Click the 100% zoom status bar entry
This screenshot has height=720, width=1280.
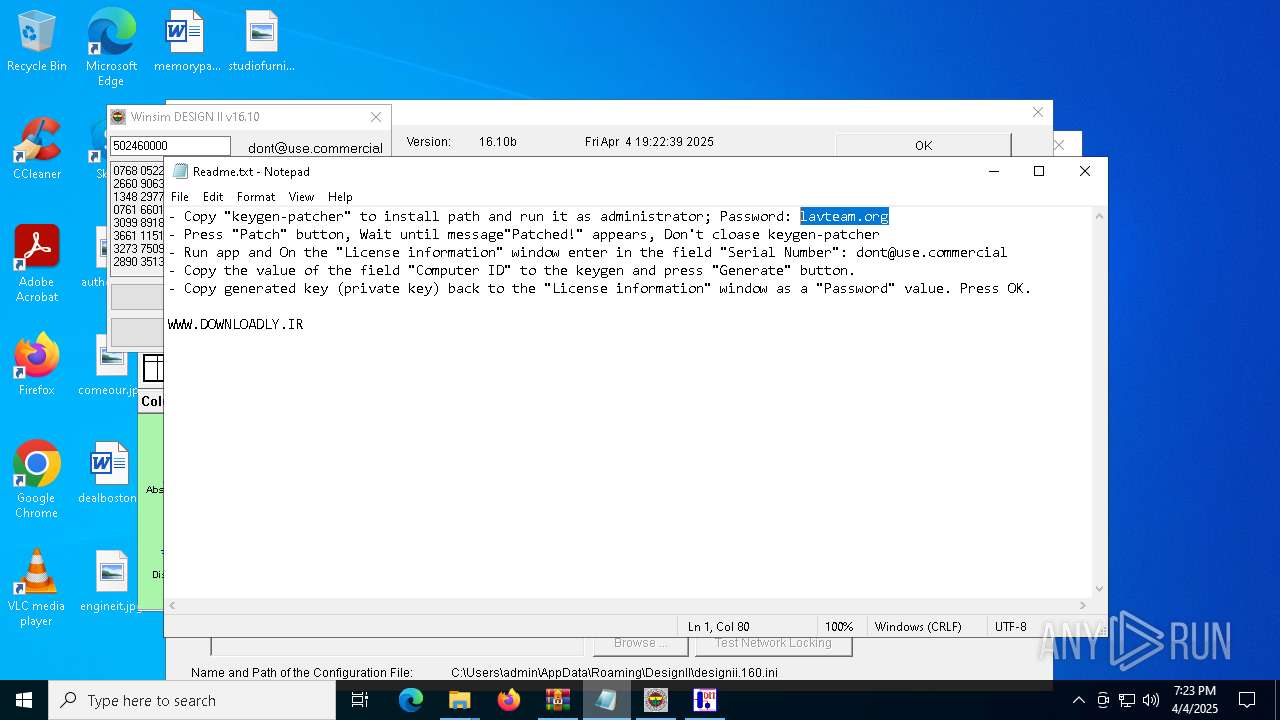click(839, 627)
